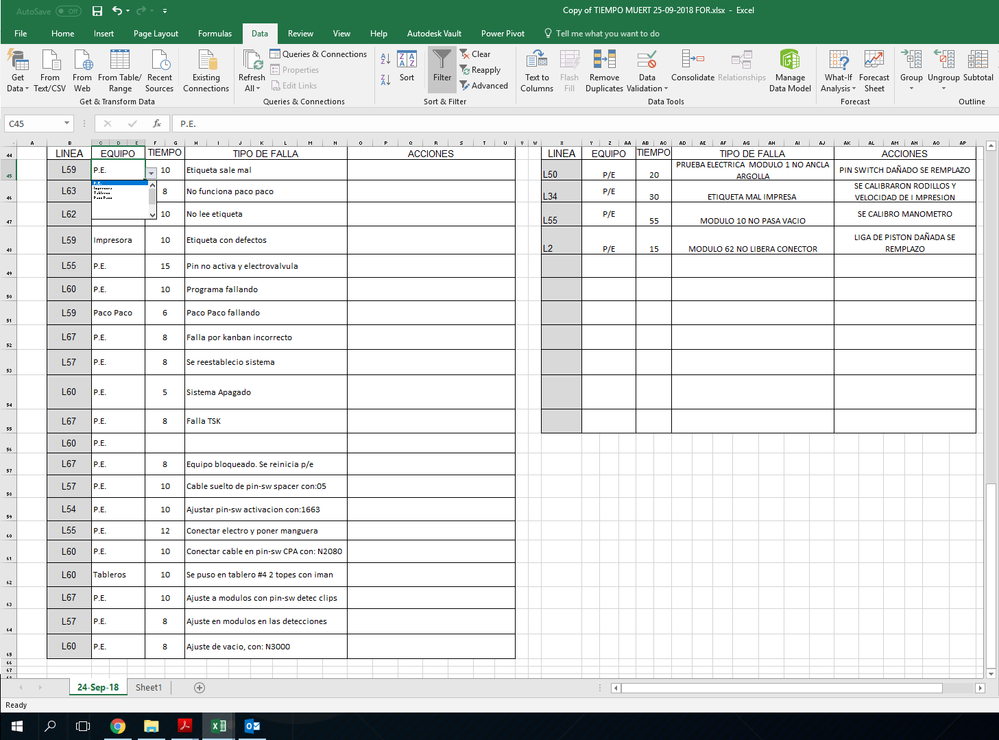Clear the current filter

pos(475,54)
